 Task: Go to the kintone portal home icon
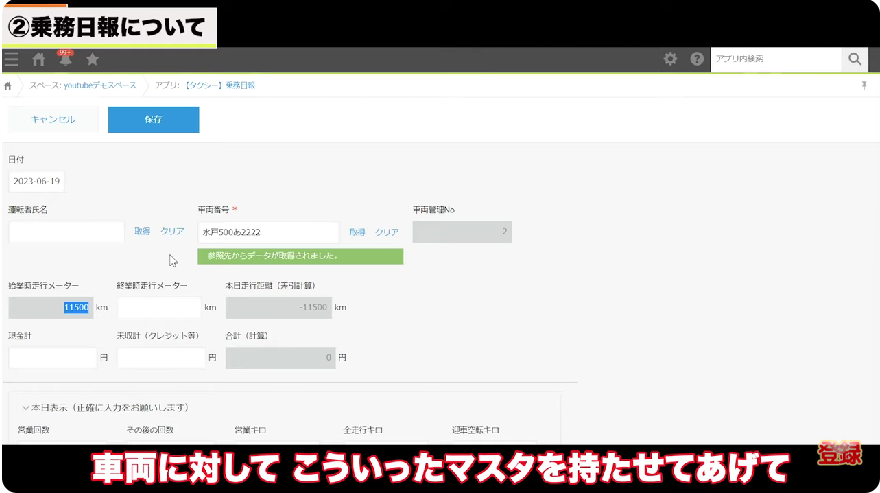(39, 60)
